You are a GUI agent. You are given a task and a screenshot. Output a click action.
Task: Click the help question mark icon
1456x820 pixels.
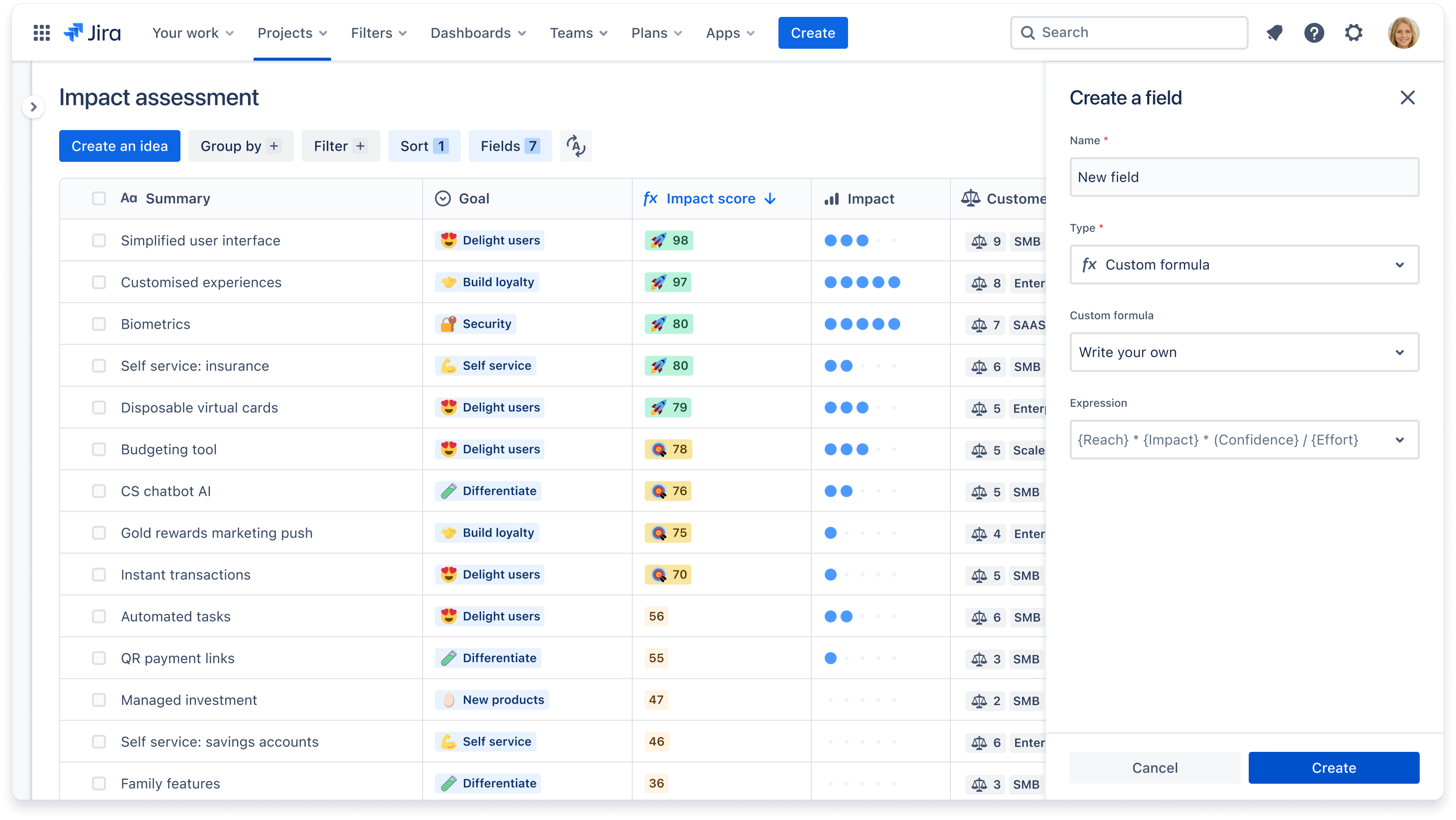1315,33
